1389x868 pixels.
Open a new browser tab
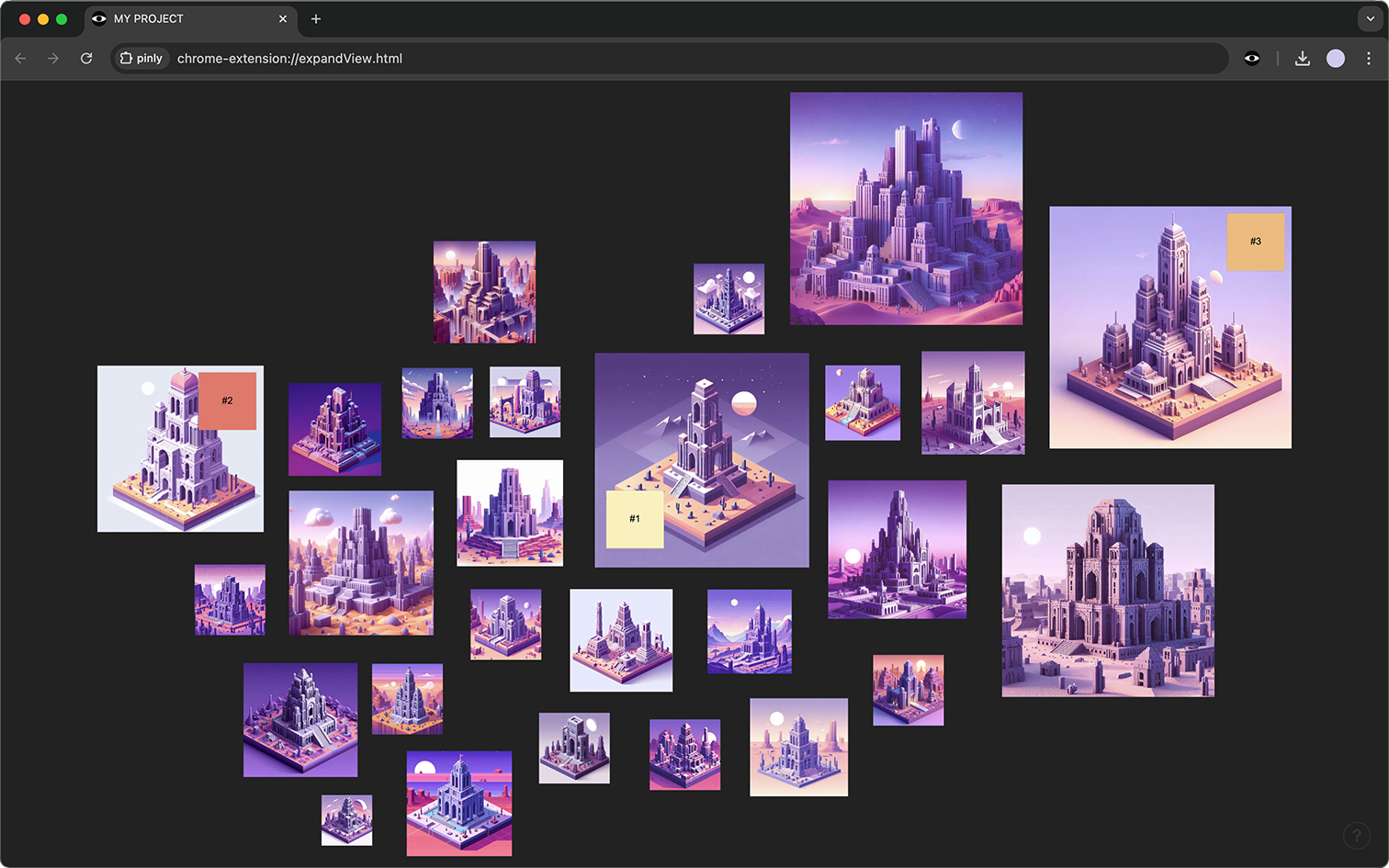point(316,18)
